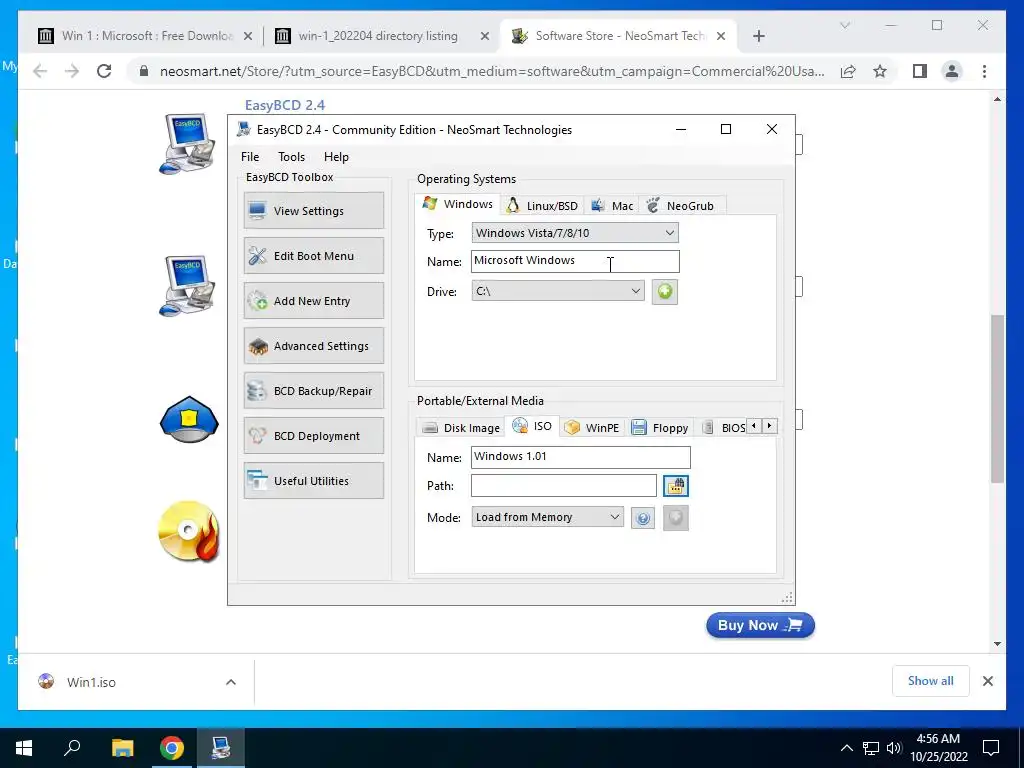Switch to the NeoGrub tab
Image resolution: width=1024 pixels, height=768 pixels.
point(681,206)
